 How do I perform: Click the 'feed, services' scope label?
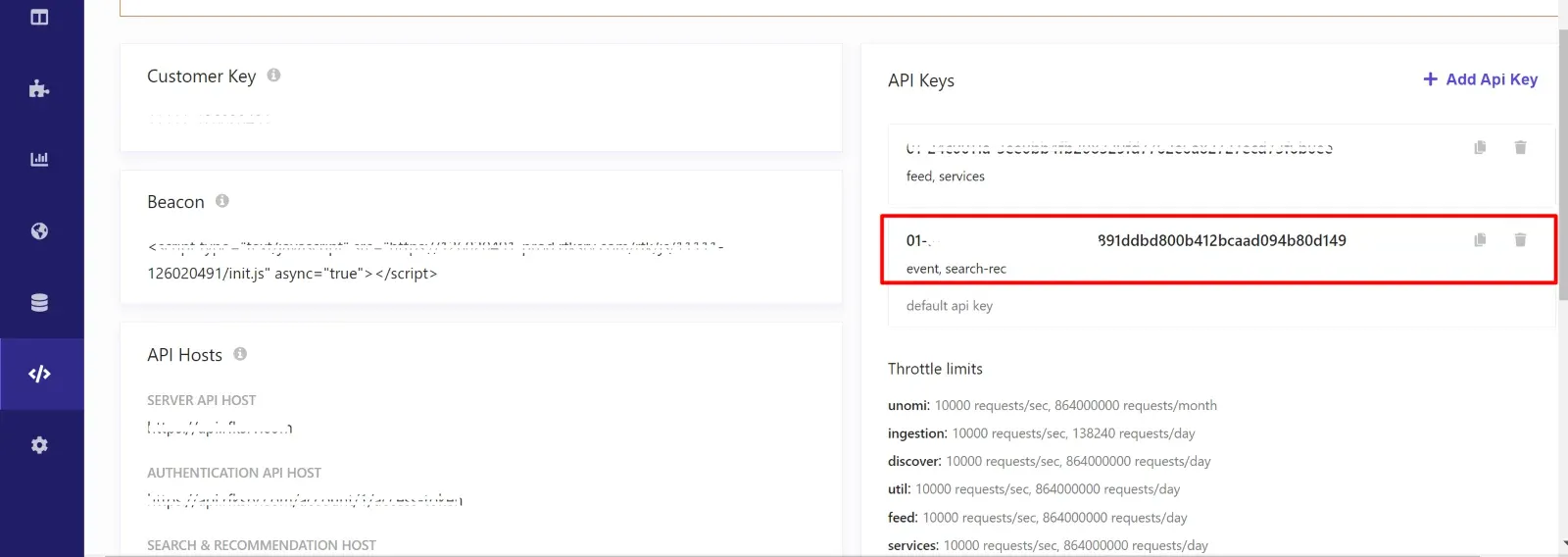coord(946,177)
